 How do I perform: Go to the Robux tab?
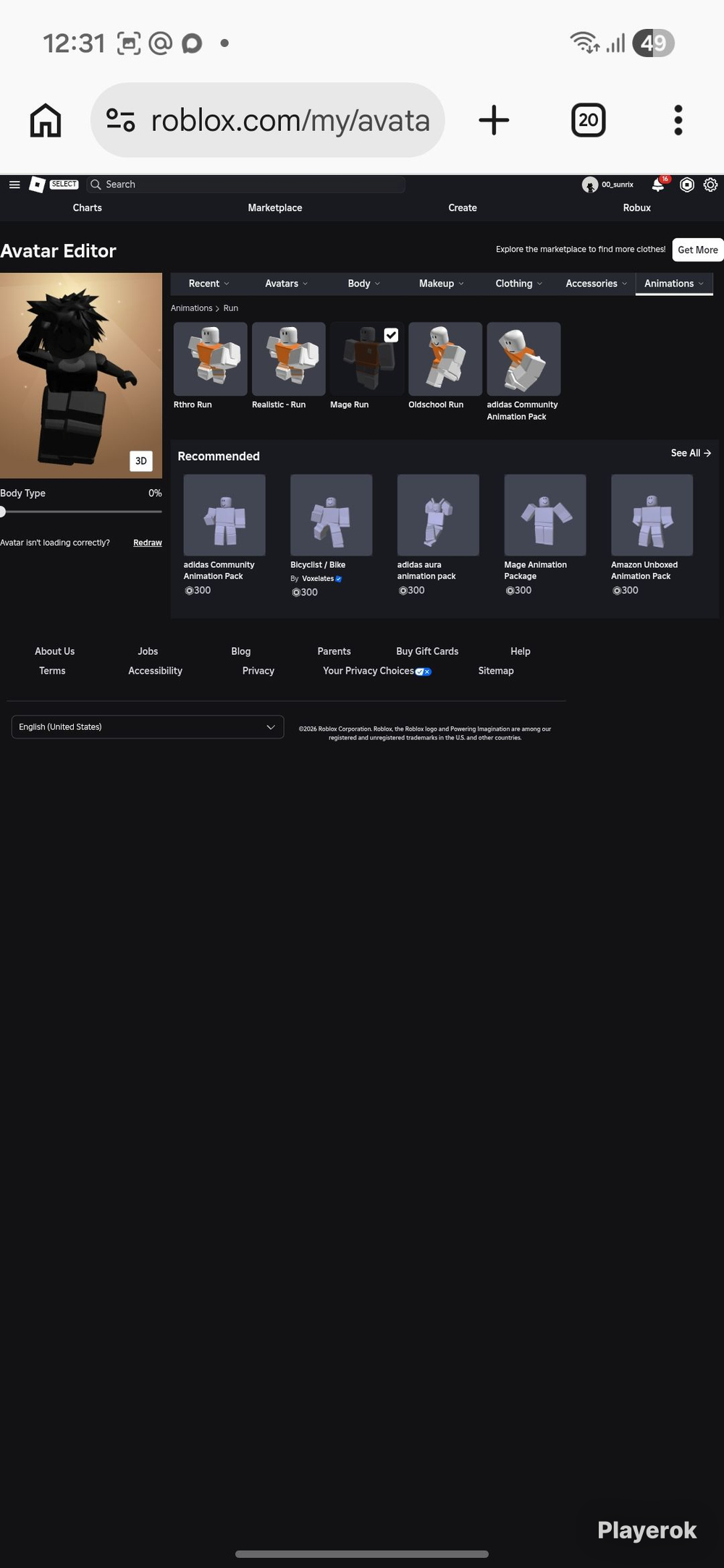click(637, 208)
